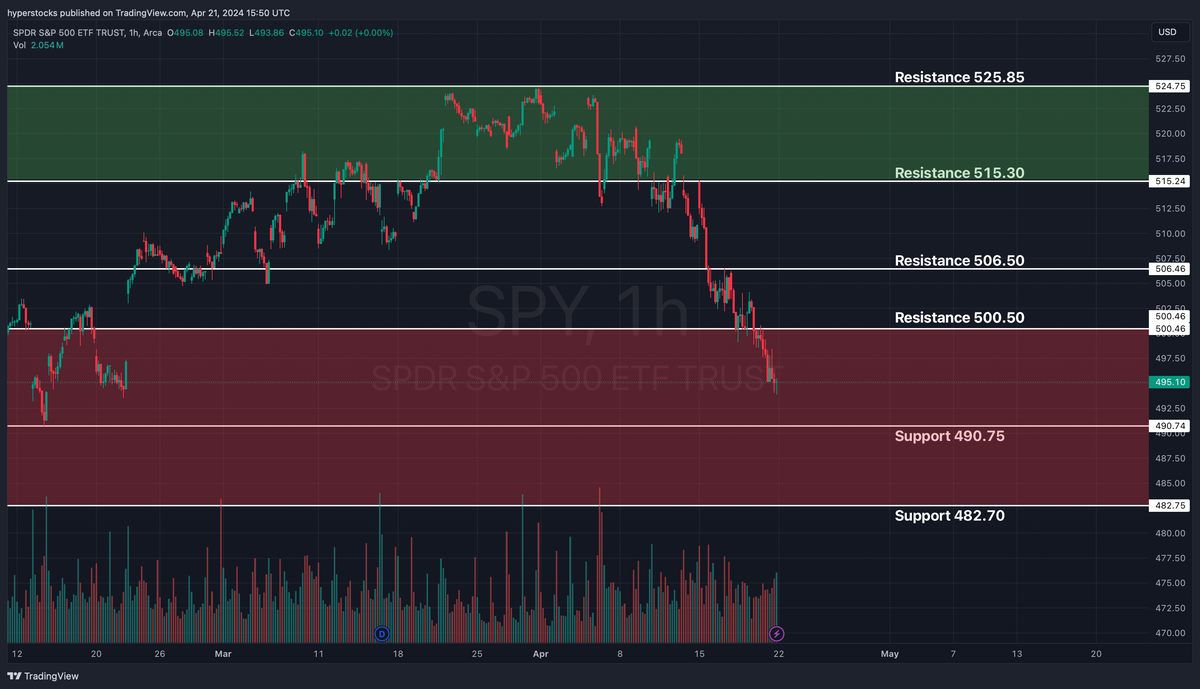The image size is (1200, 689).
Task: Select the Support 490.75 text label
Action: (x=949, y=436)
